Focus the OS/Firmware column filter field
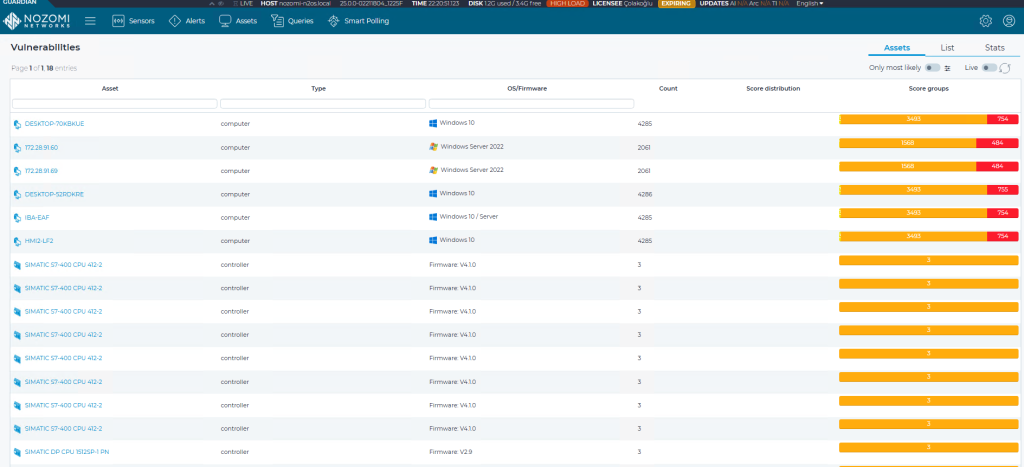The height and width of the screenshot is (467, 1024). 531,104
